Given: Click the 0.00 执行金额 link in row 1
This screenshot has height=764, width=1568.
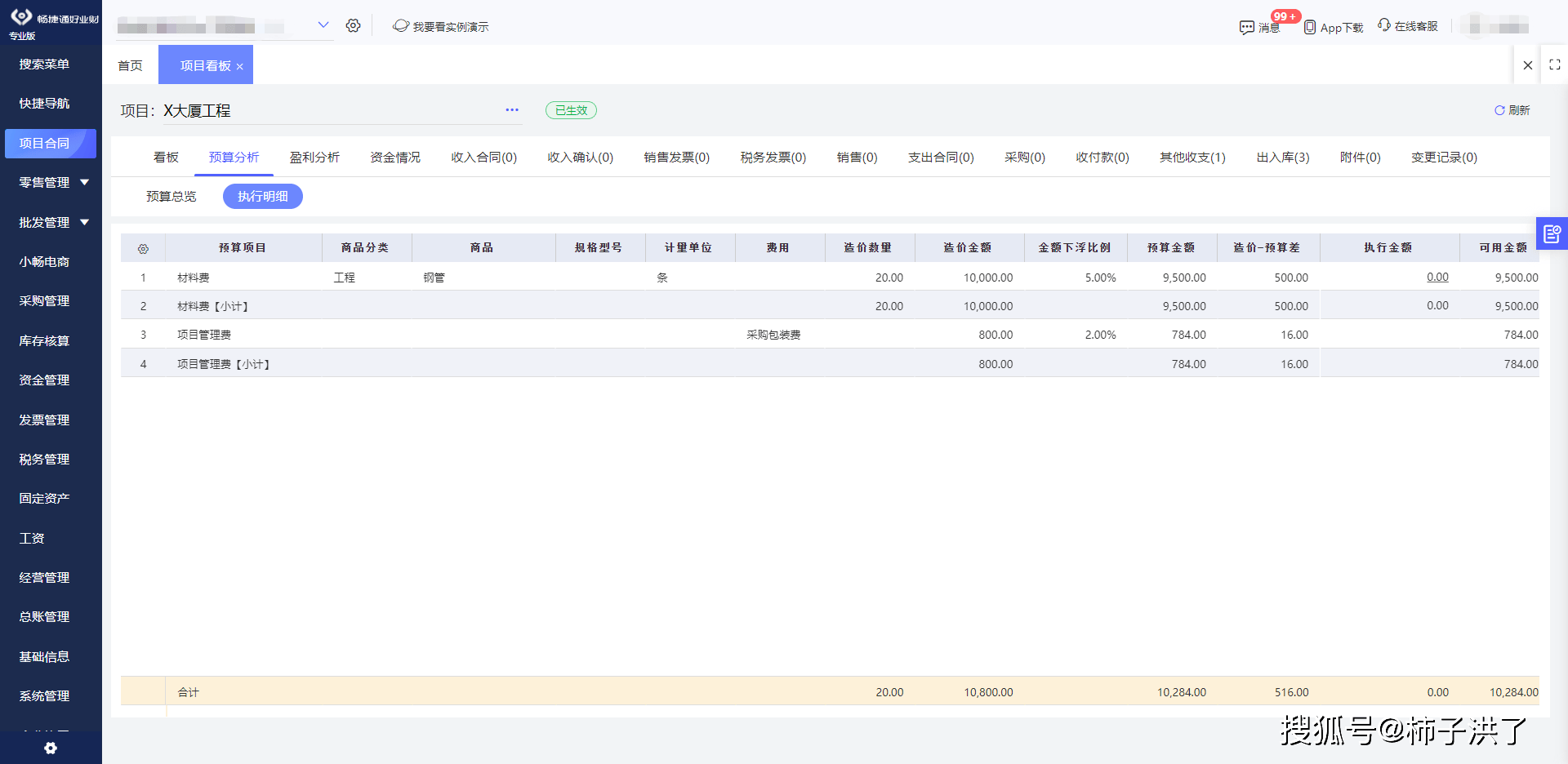Looking at the screenshot, I should (x=1437, y=278).
